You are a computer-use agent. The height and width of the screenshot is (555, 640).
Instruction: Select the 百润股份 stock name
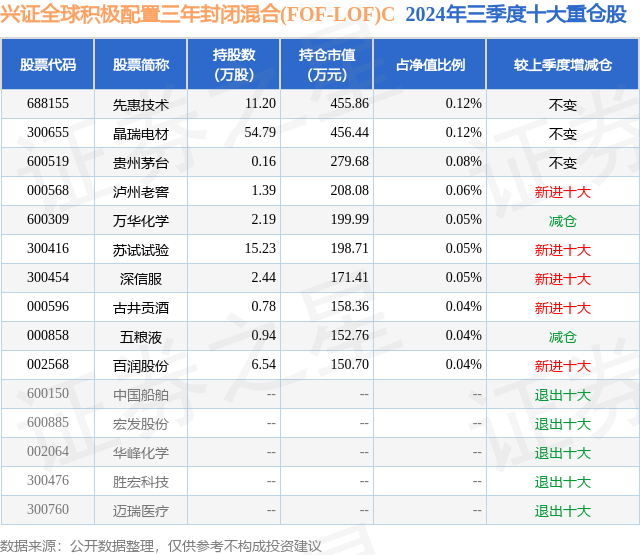[x=141, y=366]
